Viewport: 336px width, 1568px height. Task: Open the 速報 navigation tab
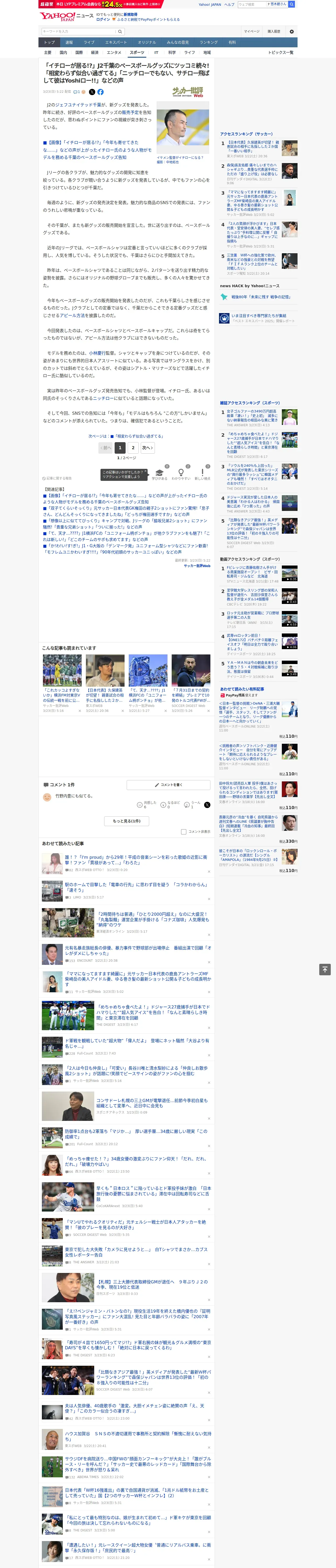(x=69, y=43)
